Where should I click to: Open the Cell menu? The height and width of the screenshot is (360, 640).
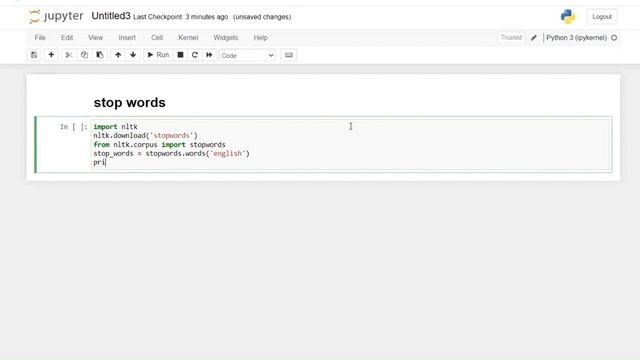click(157, 38)
